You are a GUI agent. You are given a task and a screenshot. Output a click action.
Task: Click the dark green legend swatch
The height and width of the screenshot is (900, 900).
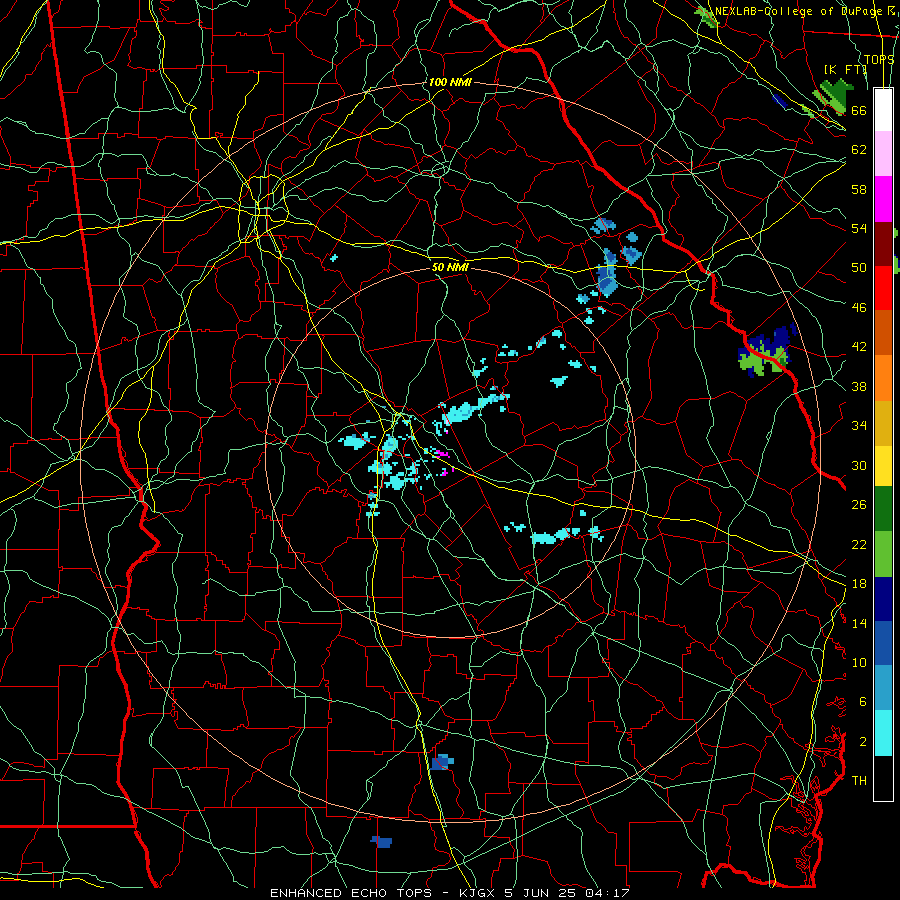tap(883, 509)
